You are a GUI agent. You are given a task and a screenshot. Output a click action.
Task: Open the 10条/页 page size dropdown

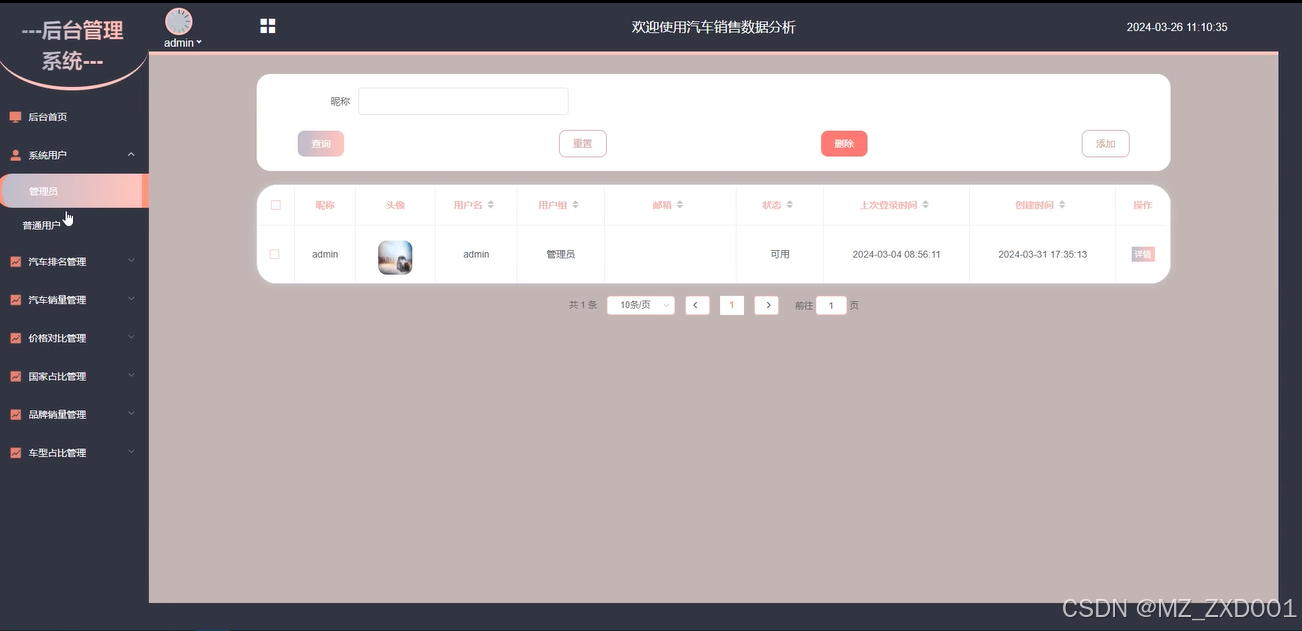[641, 305]
